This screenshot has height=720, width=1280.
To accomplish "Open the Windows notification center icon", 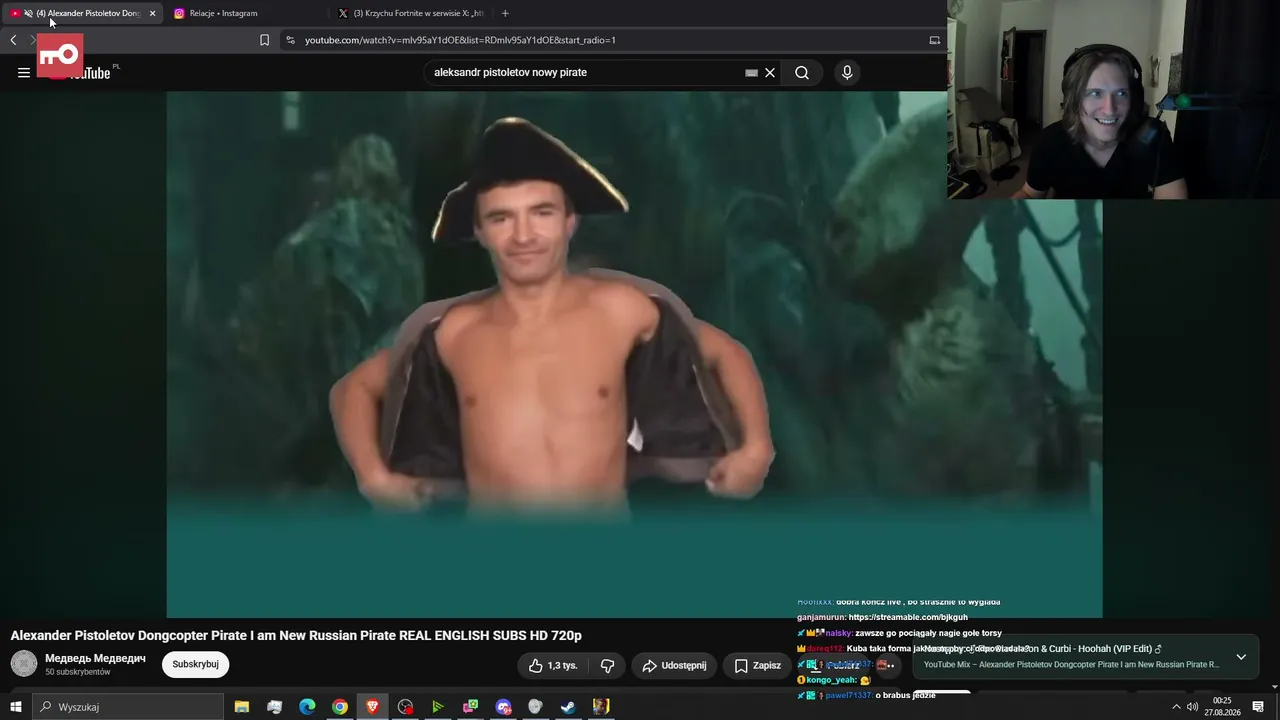I will coord(1259,707).
